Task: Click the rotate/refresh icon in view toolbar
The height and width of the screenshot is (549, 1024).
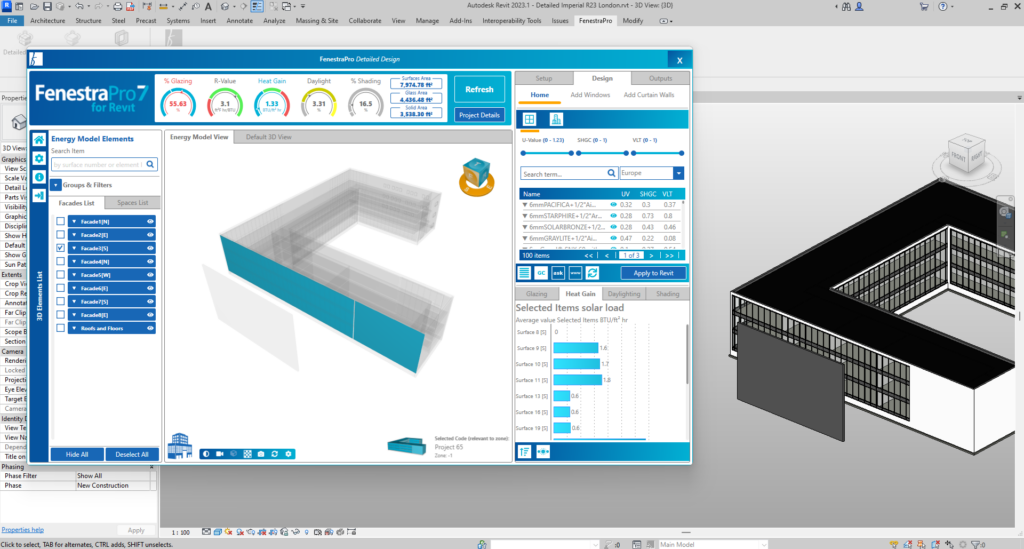Action: (x=274, y=454)
